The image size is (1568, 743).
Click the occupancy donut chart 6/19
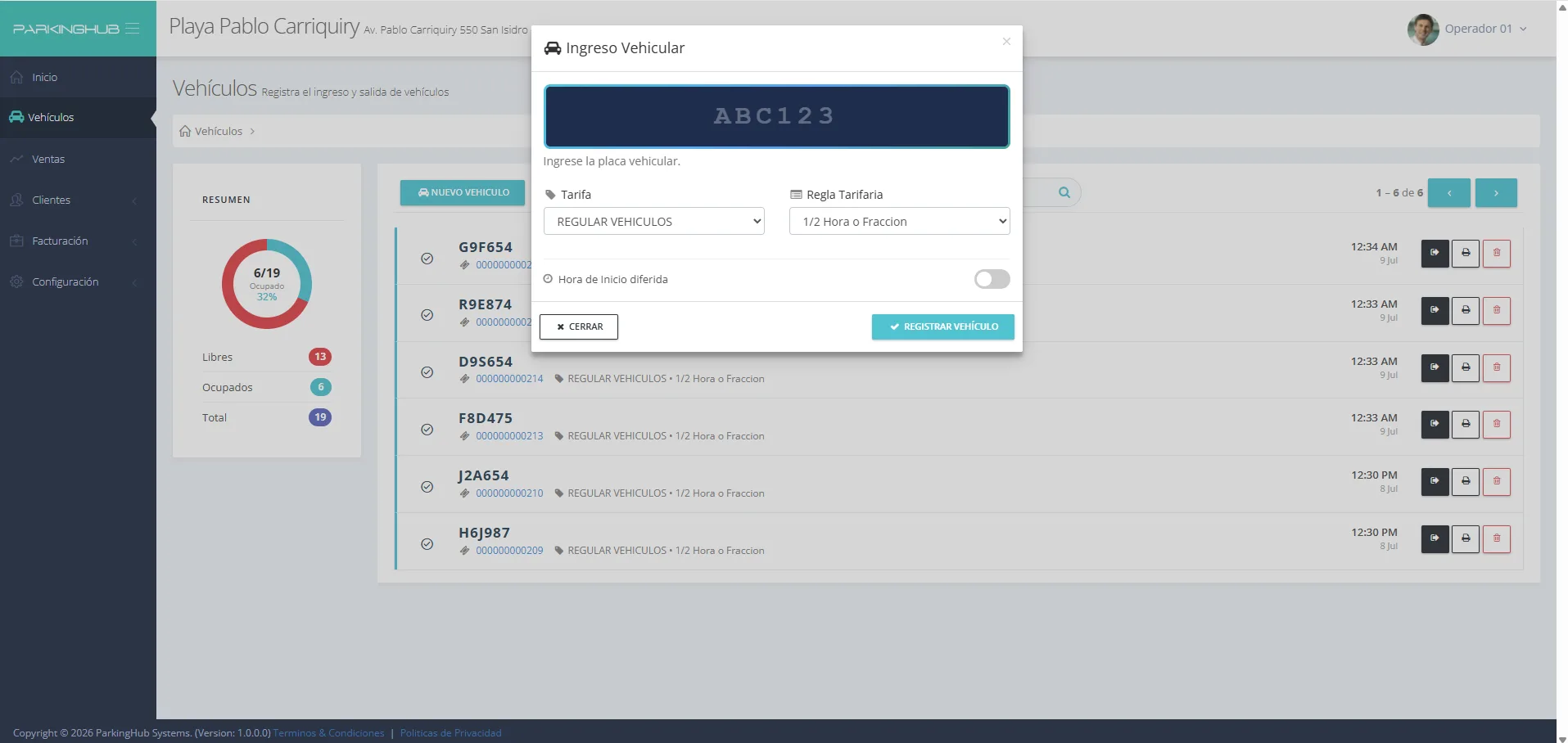(267, 284)
